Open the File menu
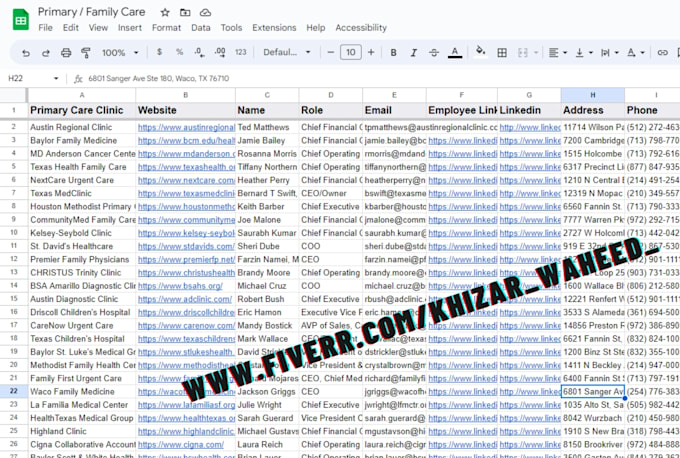Image resolution: width=680 pixels, height=458 pixels. (x=45, y=28)
